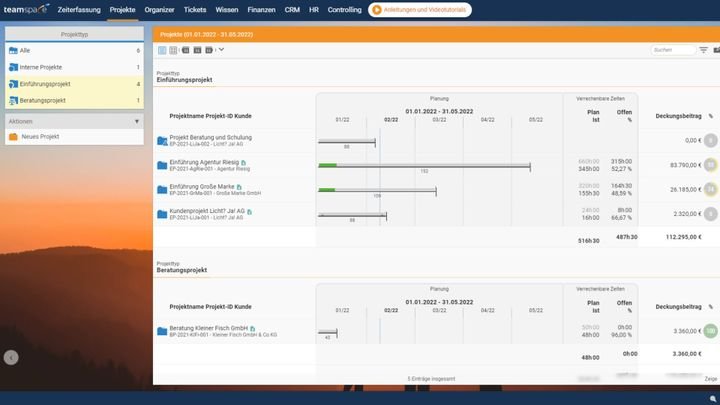Click the first view icon in the toolbar
This screenshot has height=405, width=720.
[x=161, y=49]
